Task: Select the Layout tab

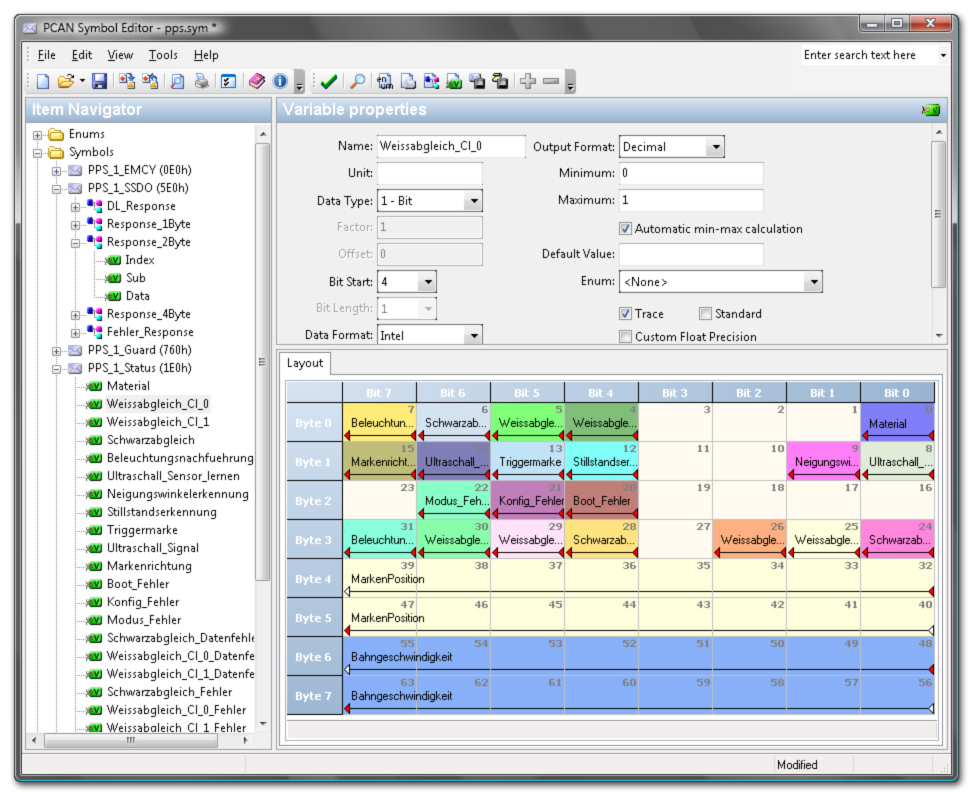Action: [305, 362]
